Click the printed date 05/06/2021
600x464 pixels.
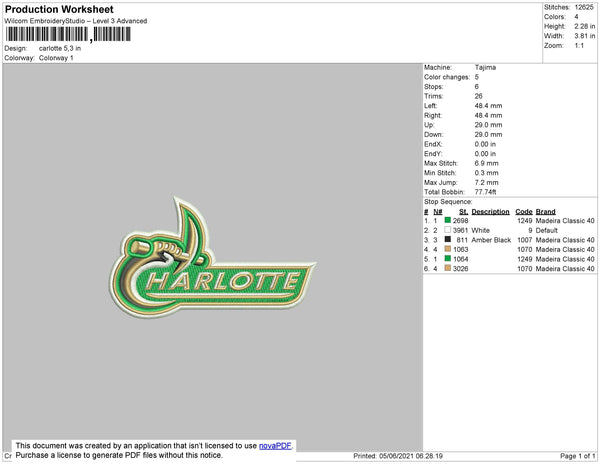tap(396, 456)
